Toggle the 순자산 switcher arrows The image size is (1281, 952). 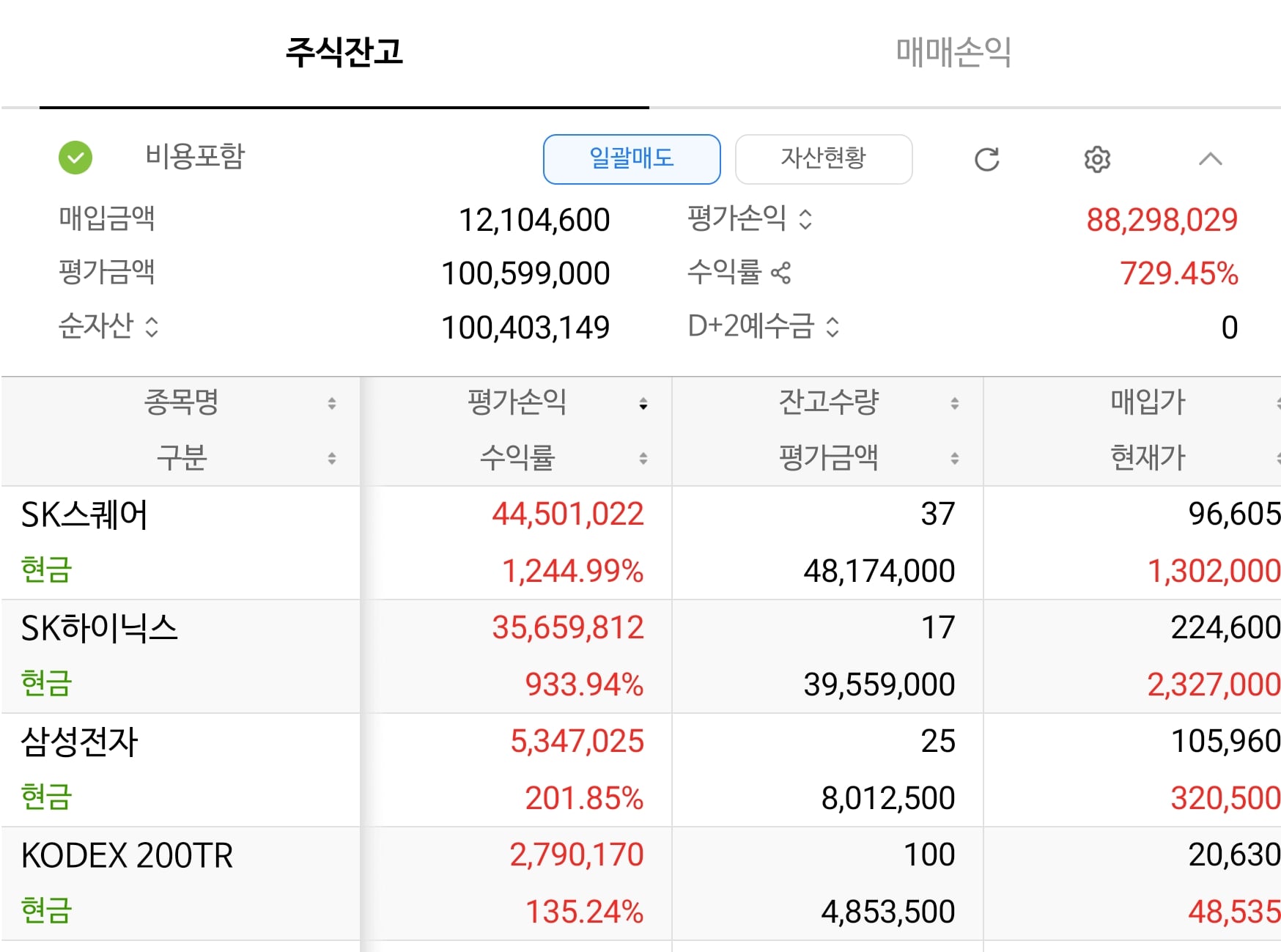click(152, 326)
